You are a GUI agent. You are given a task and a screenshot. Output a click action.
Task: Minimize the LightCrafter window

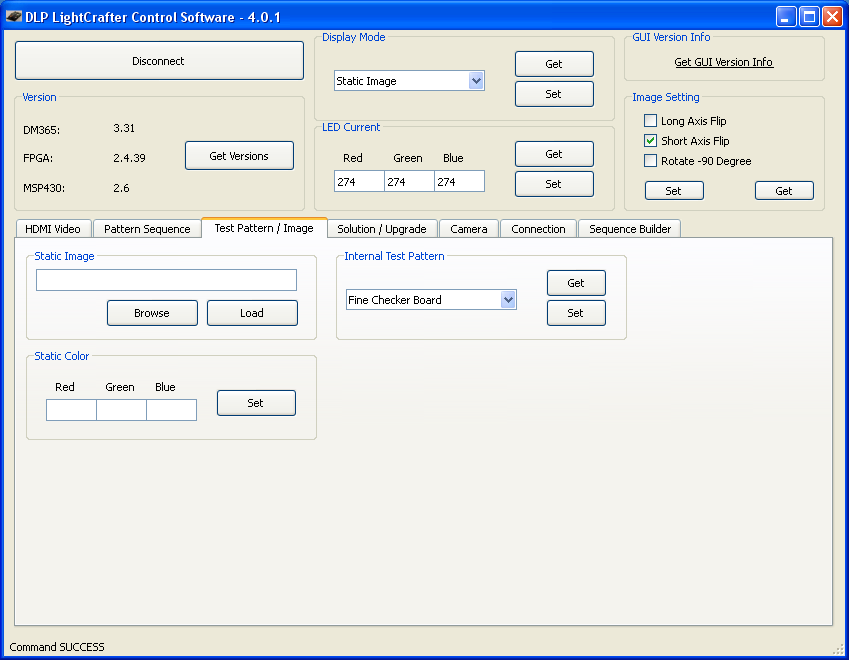tap(786, 16)
